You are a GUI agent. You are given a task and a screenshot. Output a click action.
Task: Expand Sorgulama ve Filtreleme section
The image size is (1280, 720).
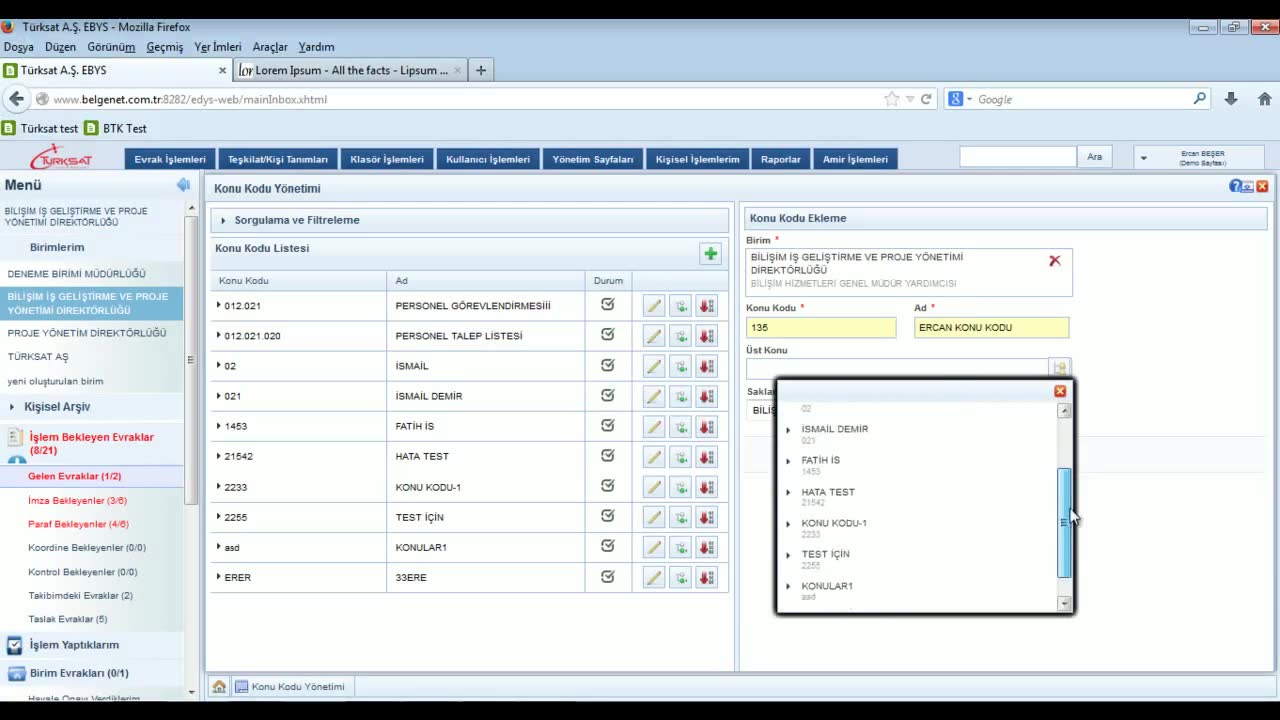(x=296, y=220)
